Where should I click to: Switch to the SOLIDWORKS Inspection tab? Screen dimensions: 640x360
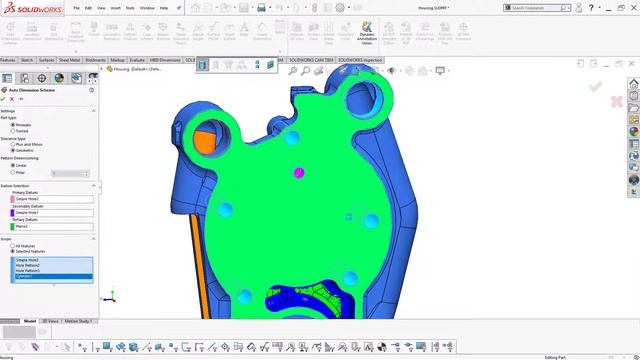360,60
